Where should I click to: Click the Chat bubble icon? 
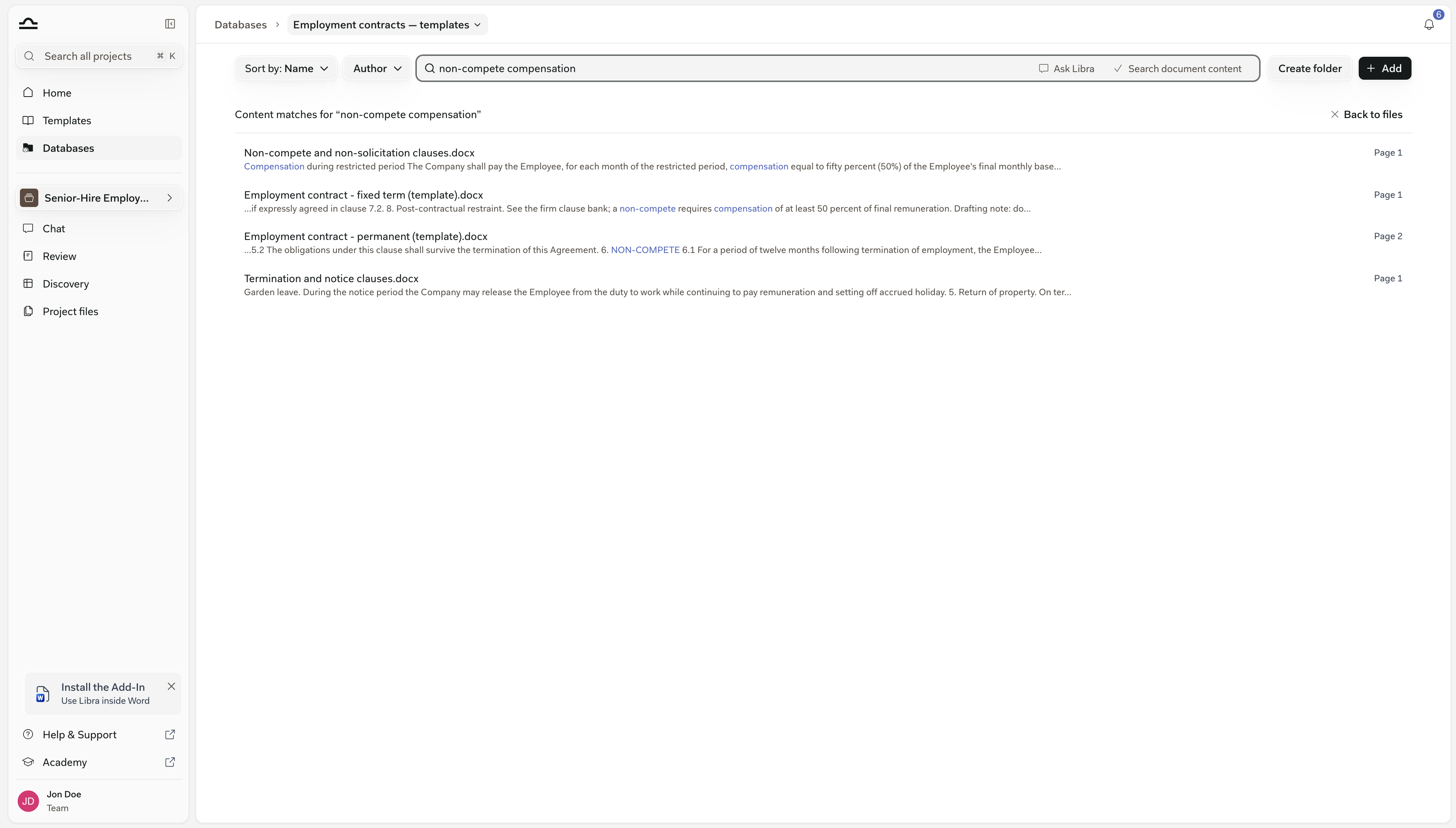(x=28, y=228)
